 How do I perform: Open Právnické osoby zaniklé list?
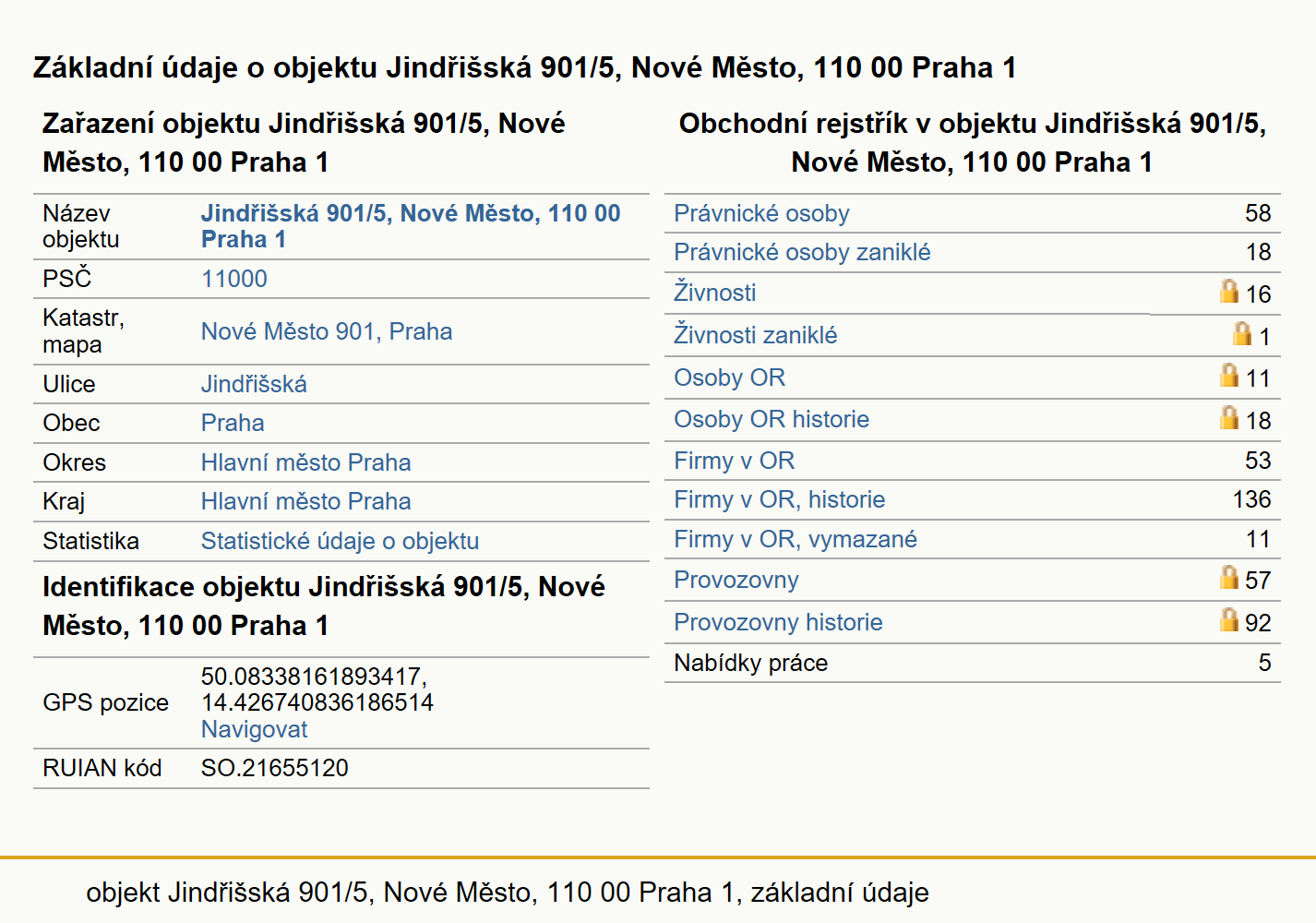click(x=802, y=252)
